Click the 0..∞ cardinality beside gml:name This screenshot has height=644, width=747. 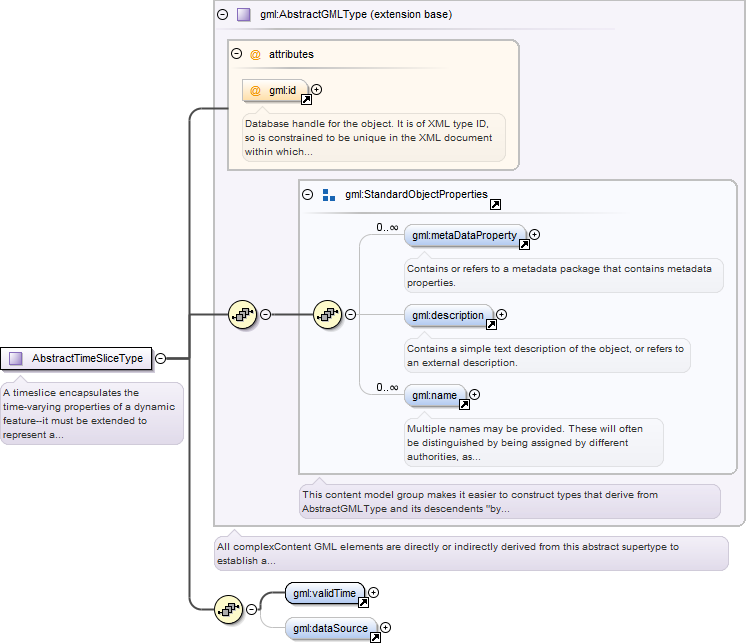387,388
